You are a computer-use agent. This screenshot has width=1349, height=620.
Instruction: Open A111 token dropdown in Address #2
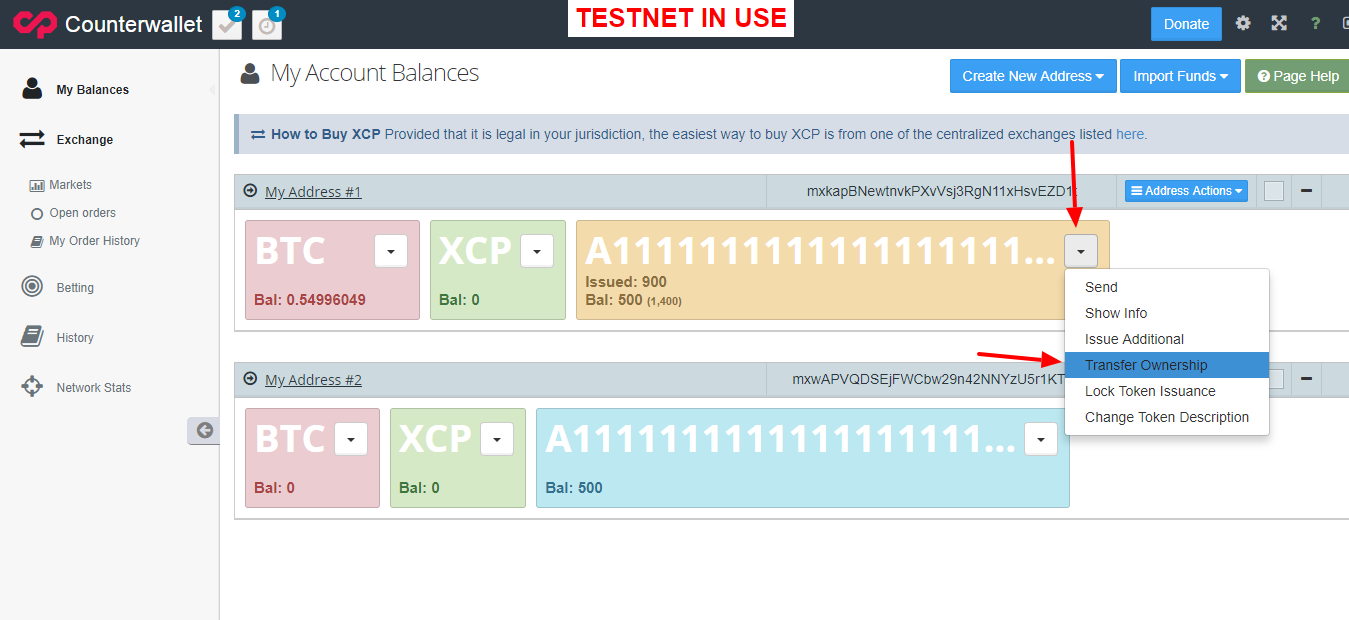[1041, 438]
